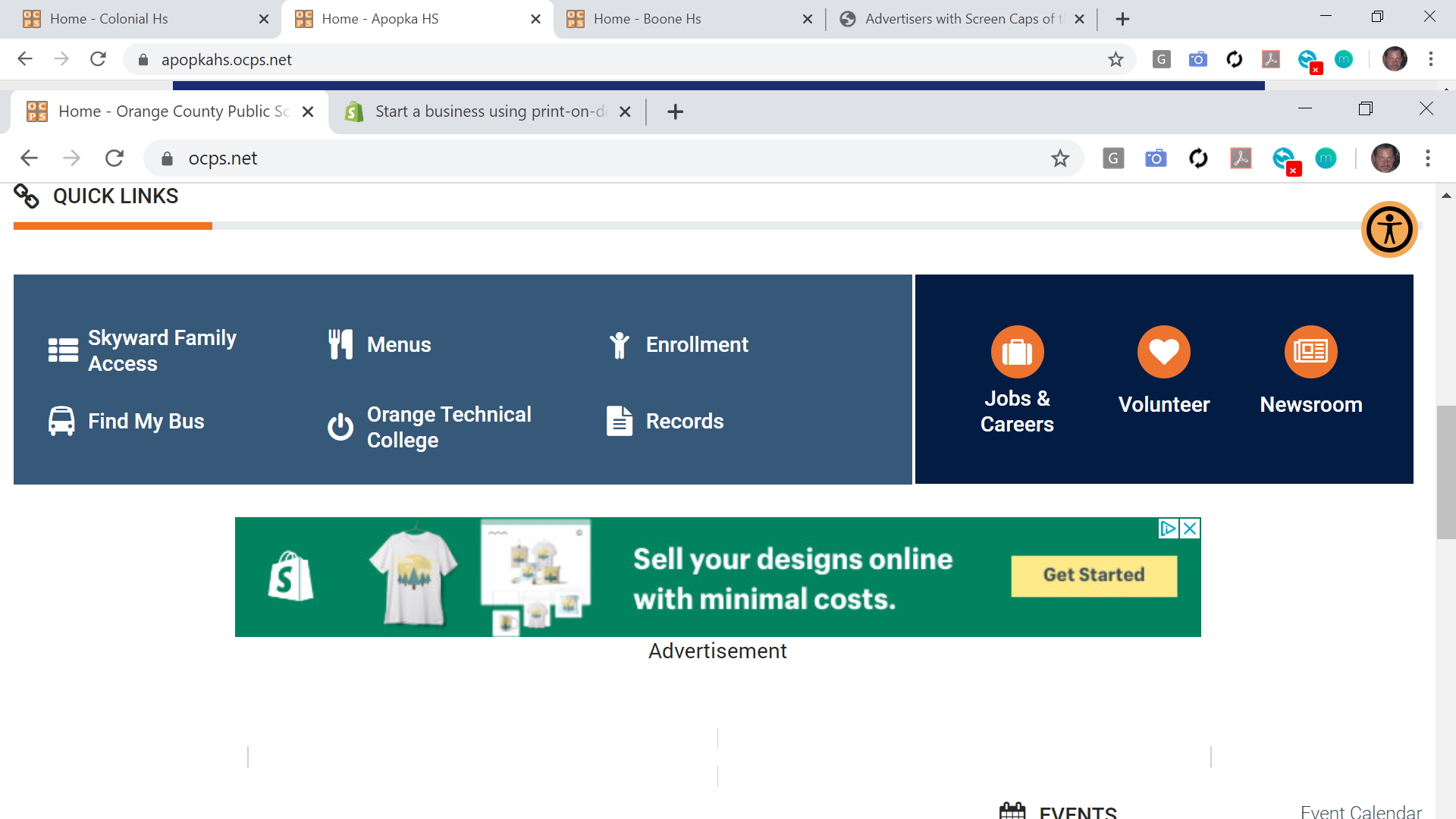Open Skyward Family Access link
The width and height of the screenshot is (1456, 819).
pos(162,350)
